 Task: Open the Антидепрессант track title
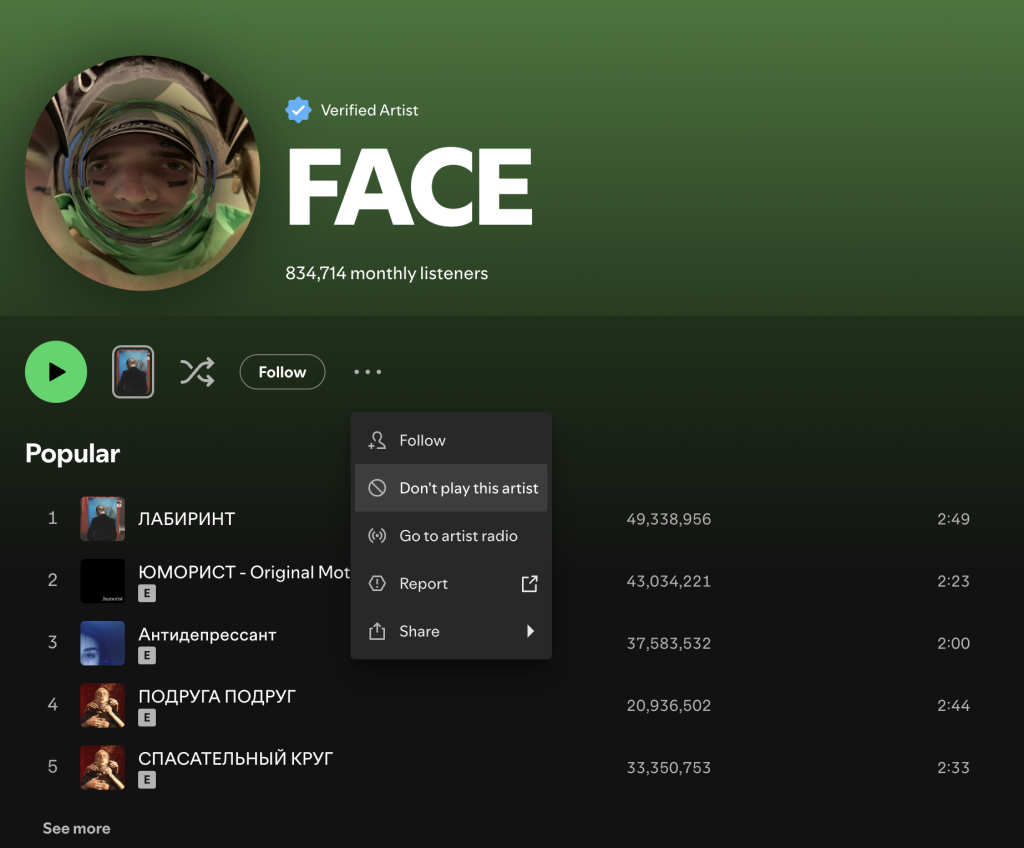point(207,634)
